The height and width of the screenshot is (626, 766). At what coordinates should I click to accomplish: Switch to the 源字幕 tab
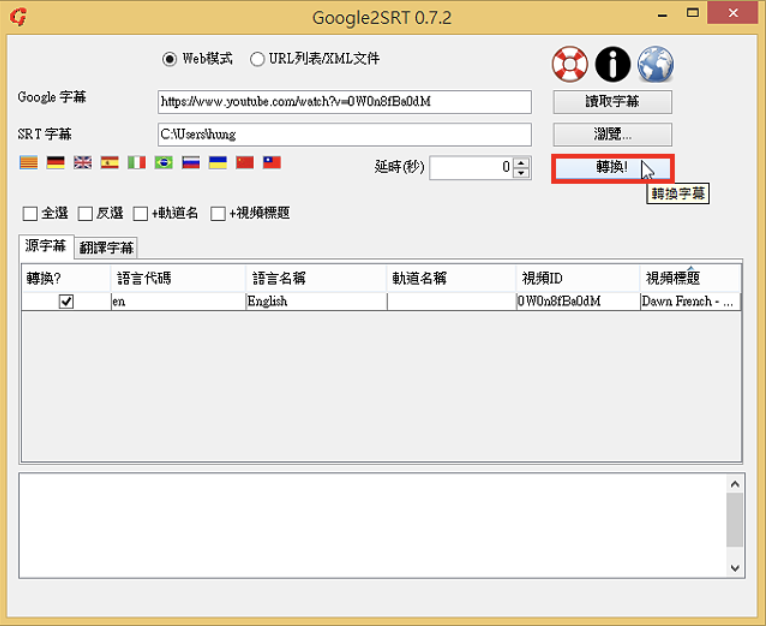click(x=46, y=246)
